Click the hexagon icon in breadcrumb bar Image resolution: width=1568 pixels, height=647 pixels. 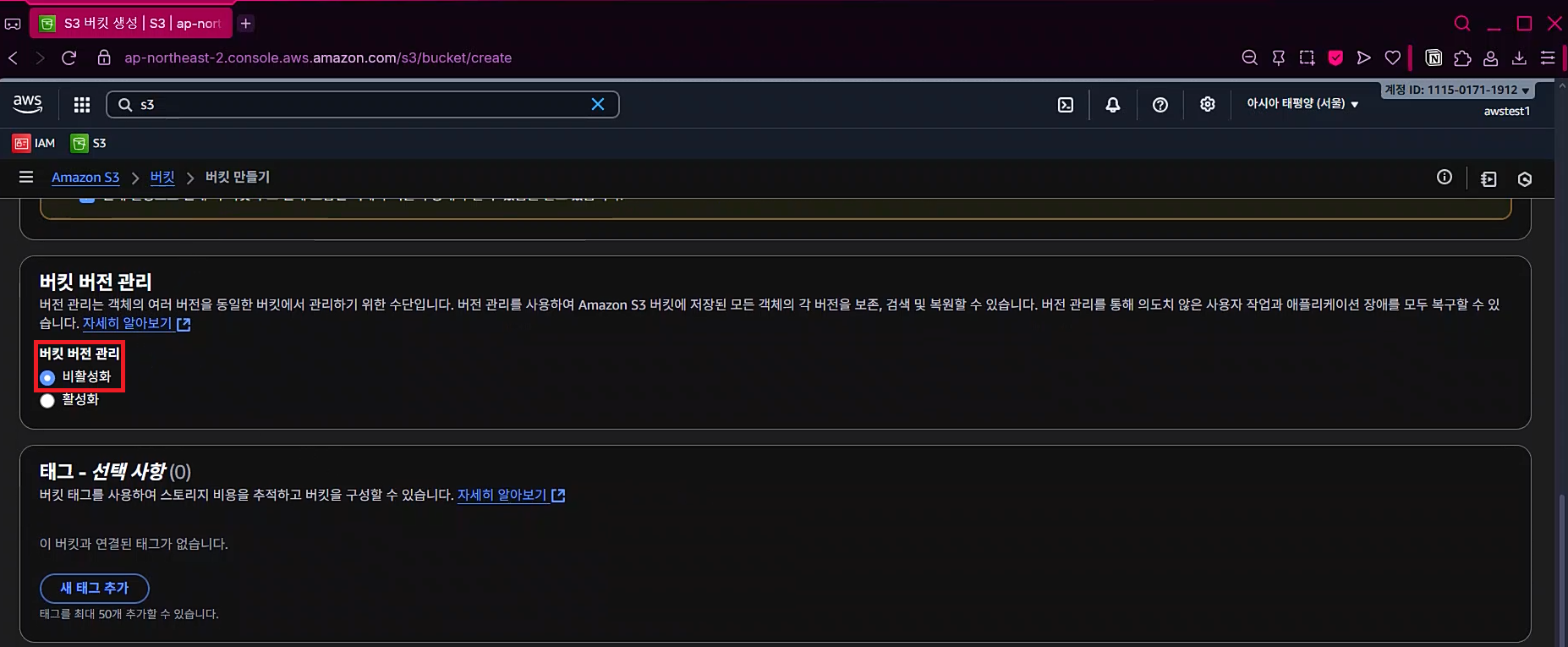(1525, 178)
